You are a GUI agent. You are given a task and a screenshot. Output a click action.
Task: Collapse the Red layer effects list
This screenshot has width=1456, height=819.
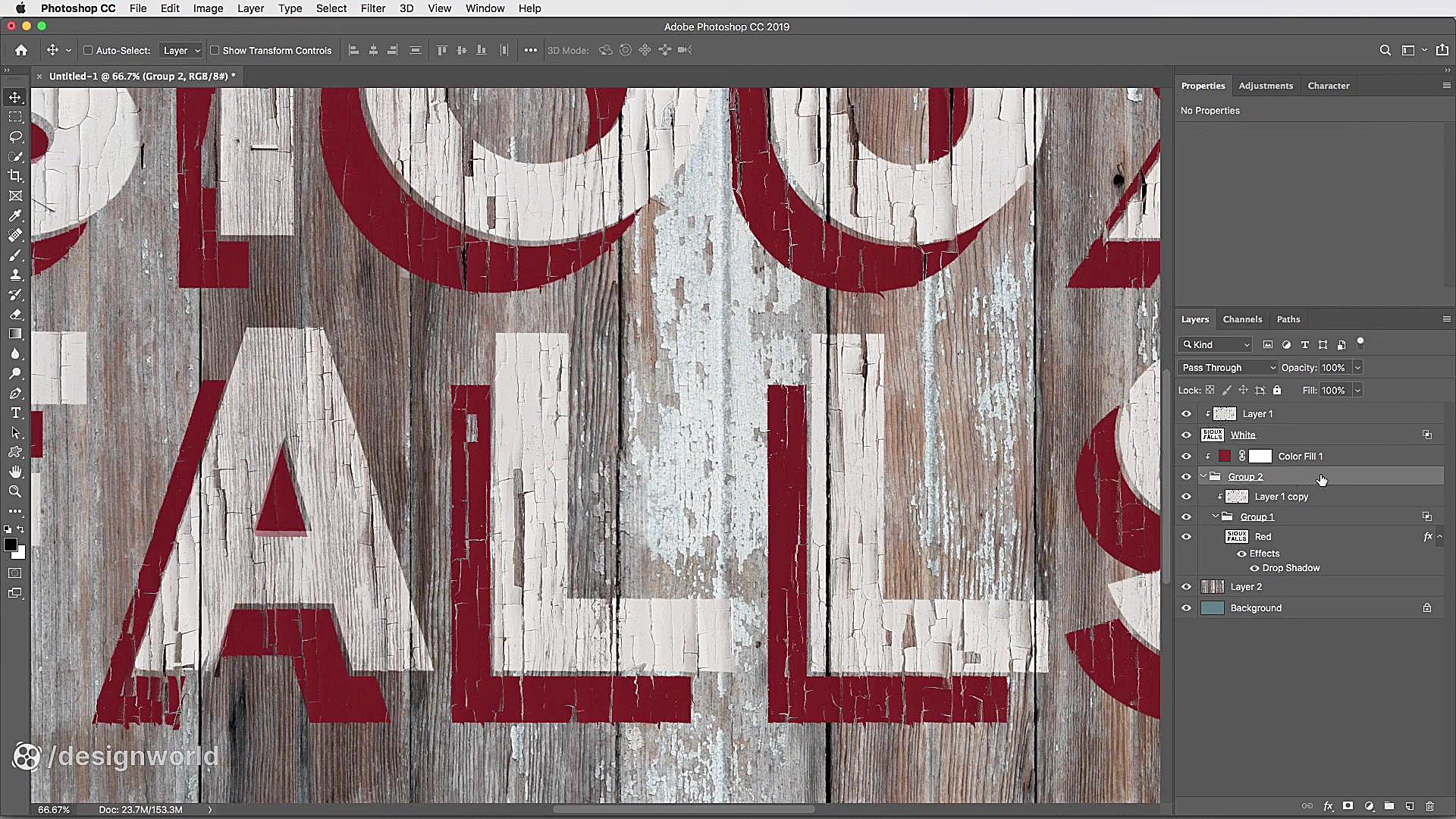point(1439,537)
